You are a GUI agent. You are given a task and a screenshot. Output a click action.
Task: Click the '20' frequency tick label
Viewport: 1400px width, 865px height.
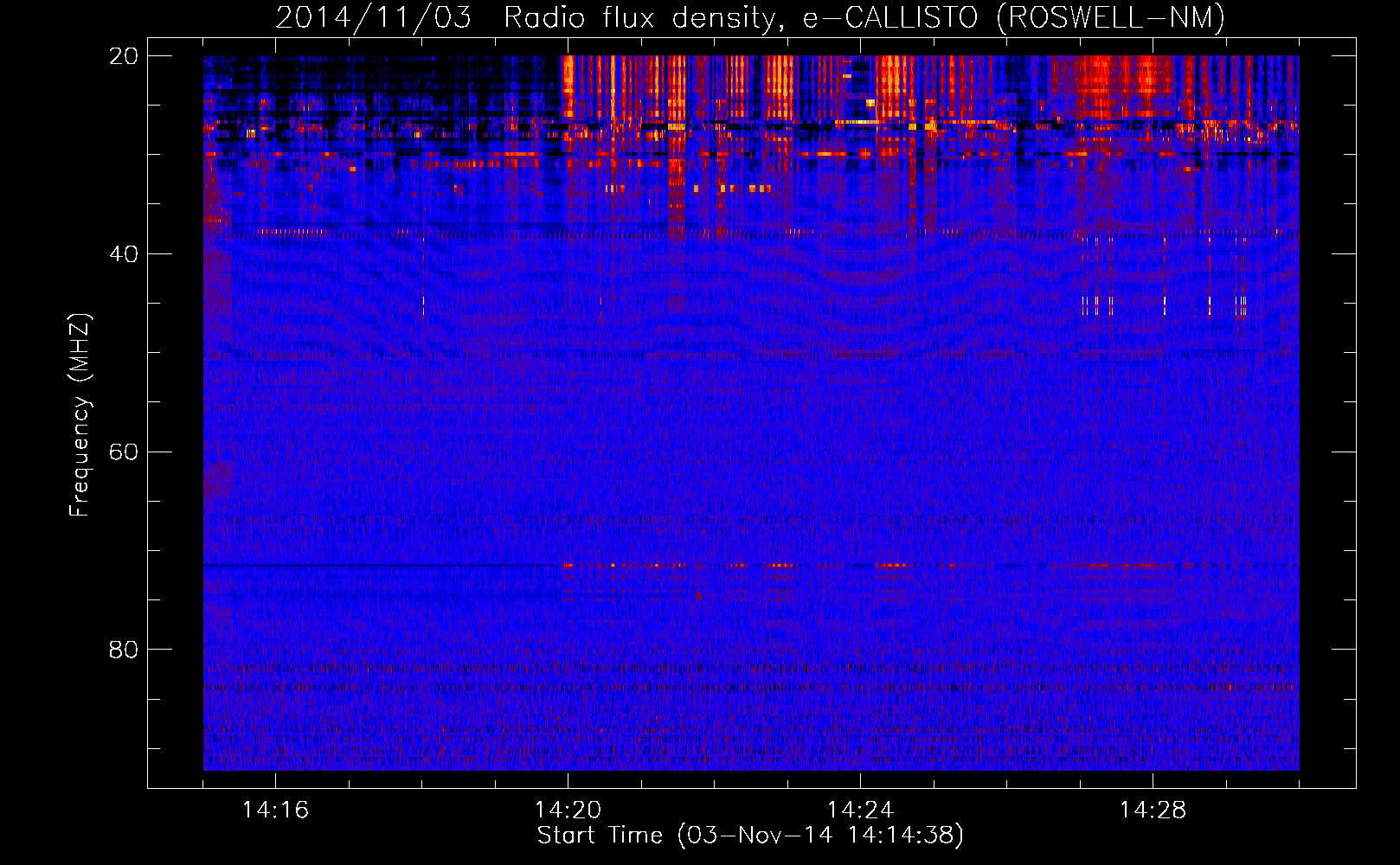coord(124,56)
